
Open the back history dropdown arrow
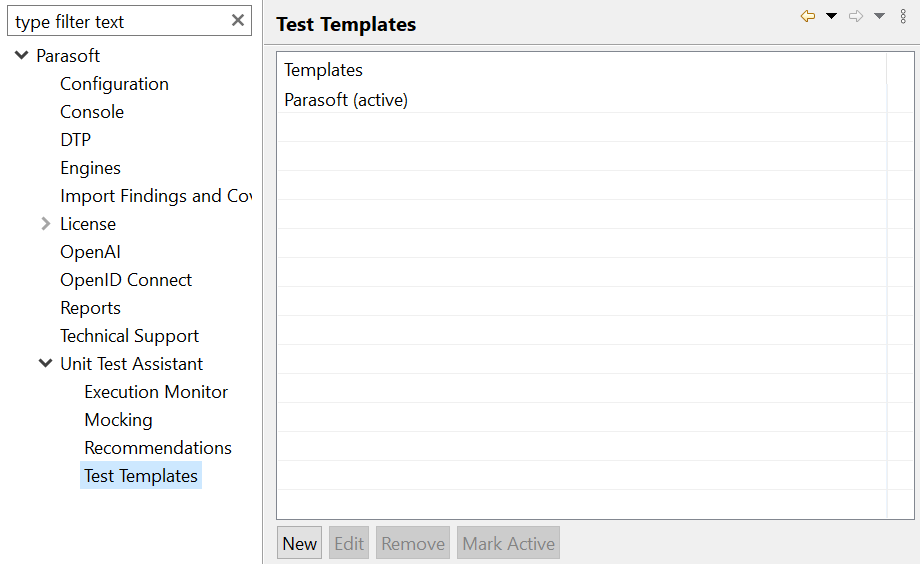(831, 16)
